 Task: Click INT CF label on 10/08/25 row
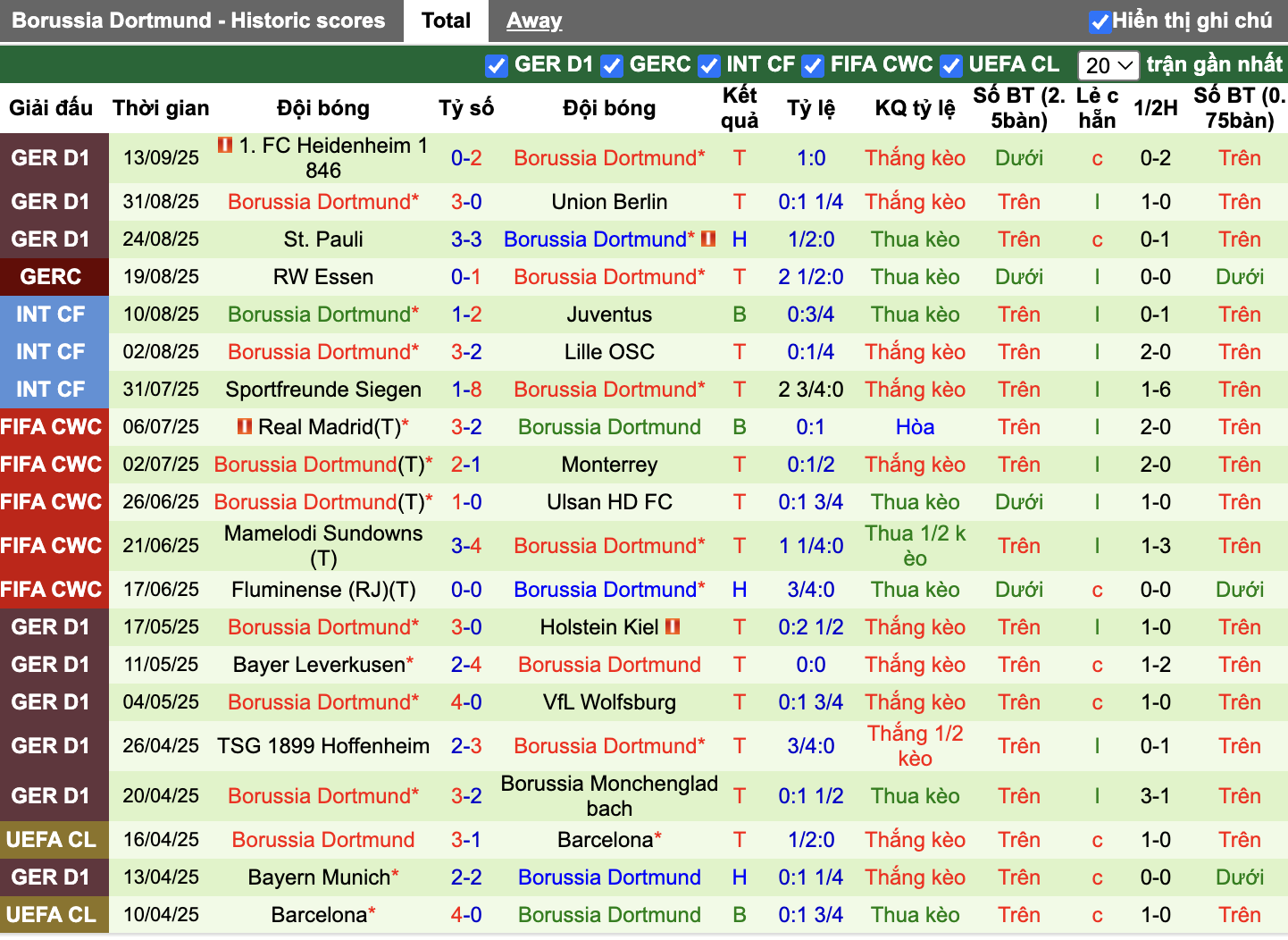(x=51, y=315)
